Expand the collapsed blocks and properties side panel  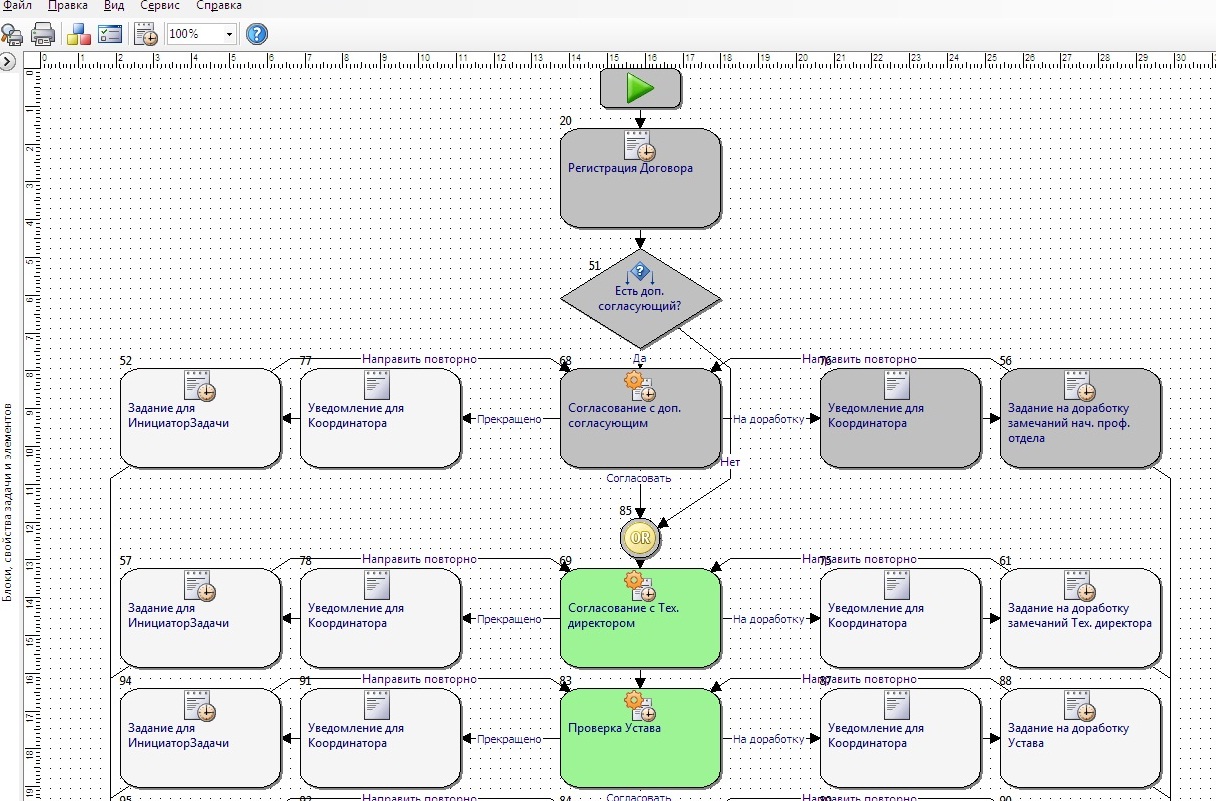[8, 62]
